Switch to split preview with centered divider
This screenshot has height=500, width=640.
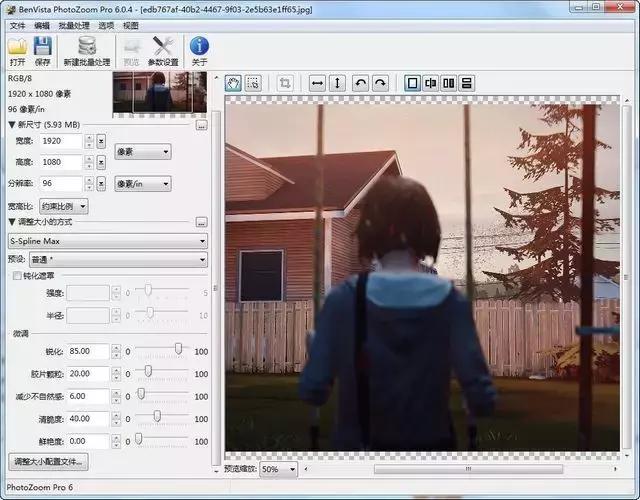430,83
